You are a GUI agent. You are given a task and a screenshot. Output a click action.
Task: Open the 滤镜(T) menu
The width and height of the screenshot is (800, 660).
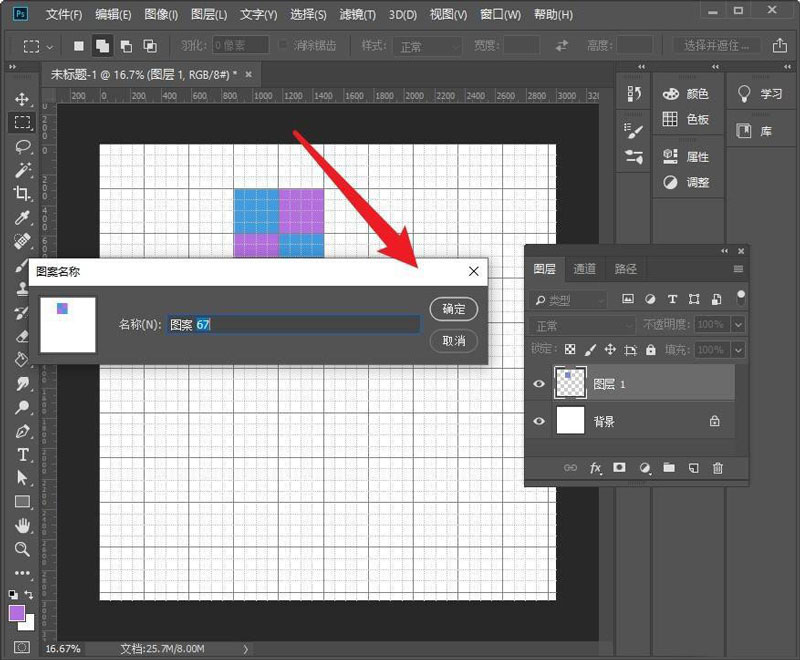click(357, 15)
